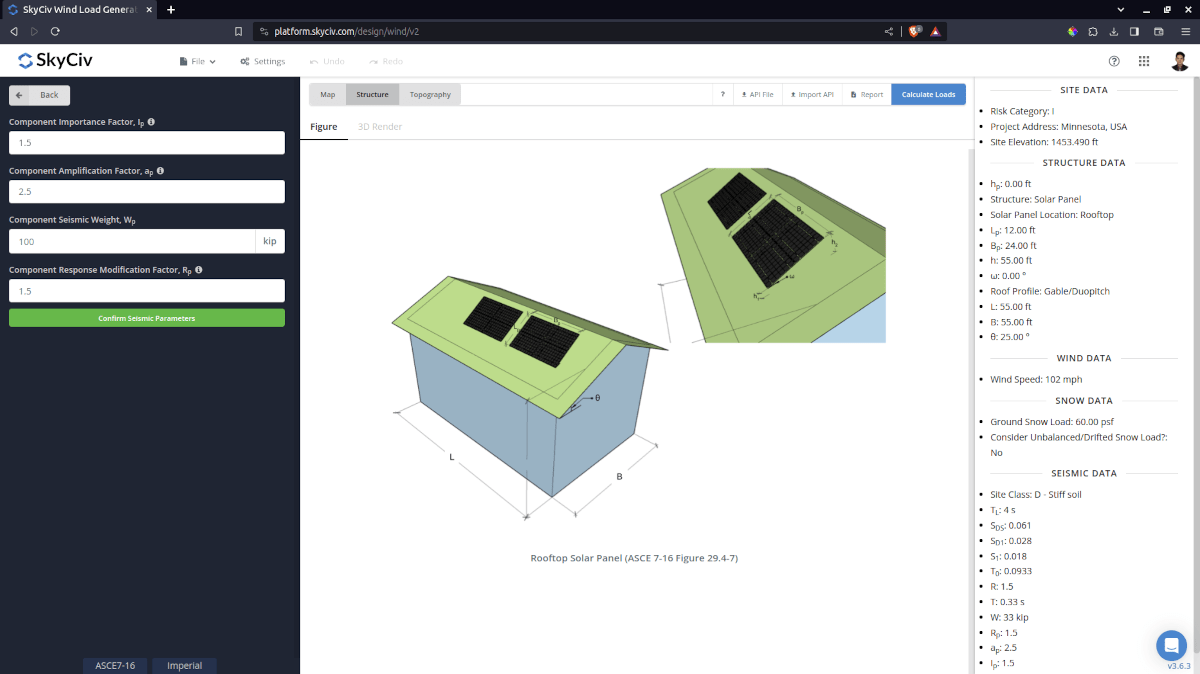Click the Settings gear in the top header
Image resolution: width=1200 pixels, height=674 pixels.
coord(262,60)
